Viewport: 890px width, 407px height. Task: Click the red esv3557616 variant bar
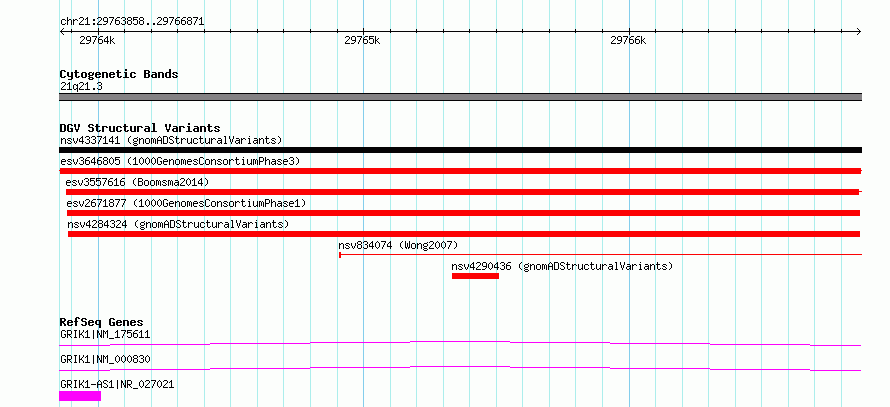[x=463, y=192]
